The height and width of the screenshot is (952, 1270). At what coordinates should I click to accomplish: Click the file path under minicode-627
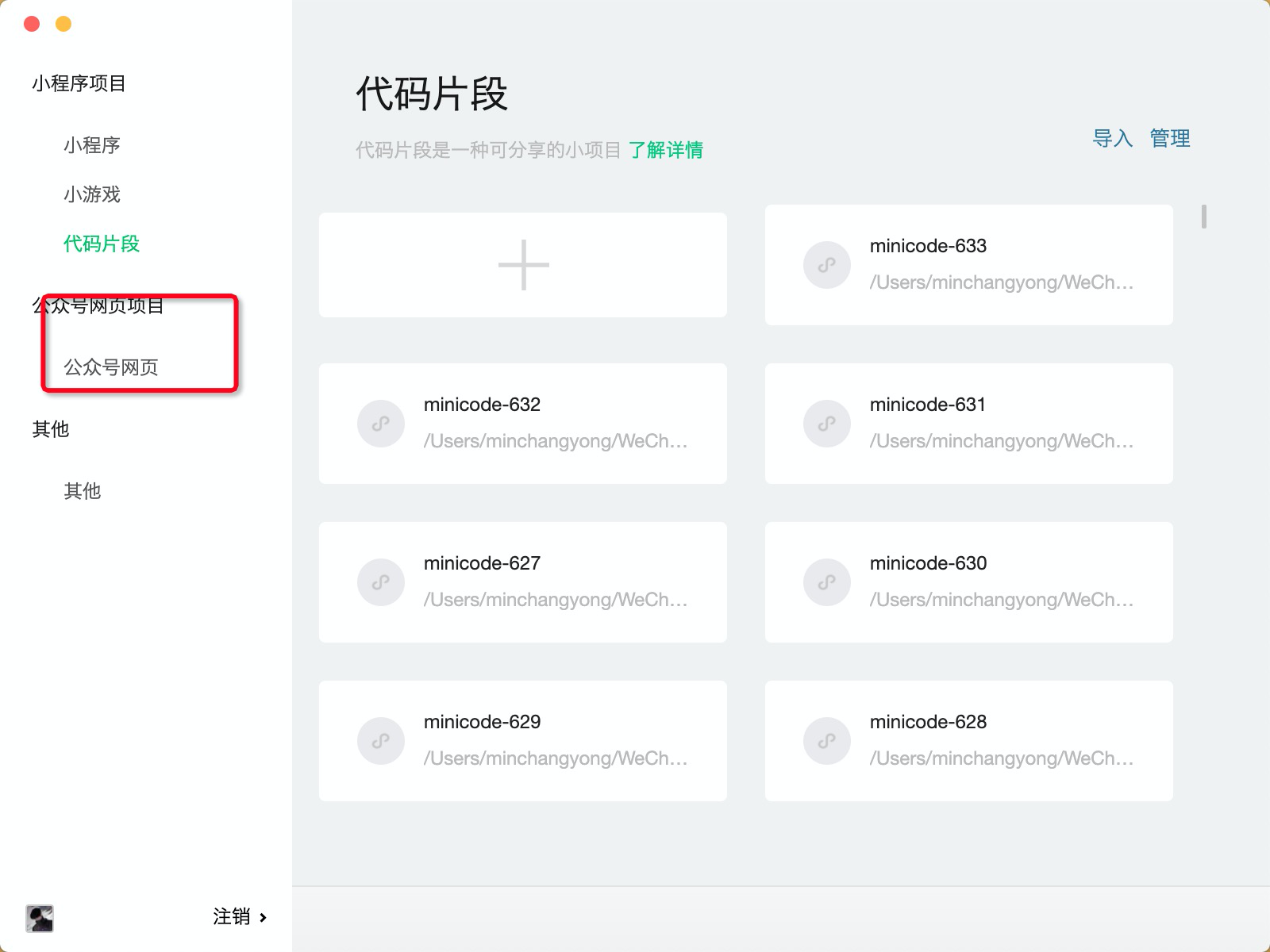(x=556, y=600)
